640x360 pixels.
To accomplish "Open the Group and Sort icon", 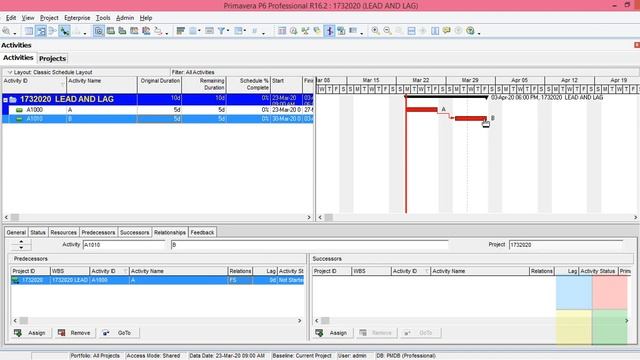I will (x=238, y=31).
